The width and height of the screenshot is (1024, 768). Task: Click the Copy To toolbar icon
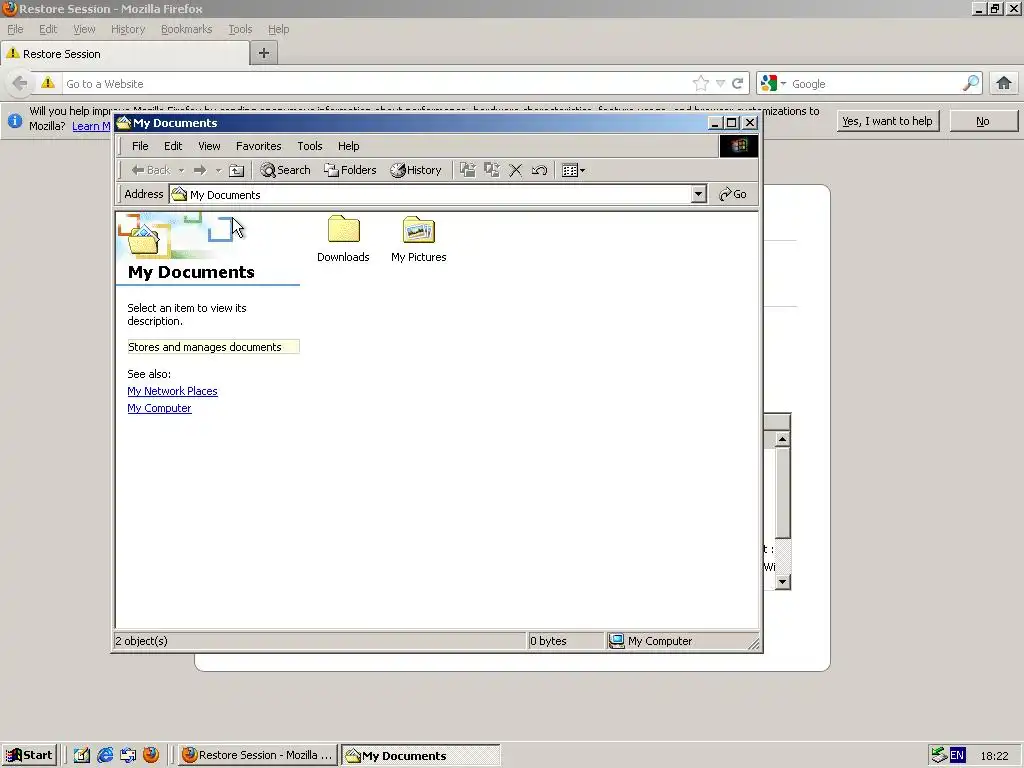coord(492,170)
